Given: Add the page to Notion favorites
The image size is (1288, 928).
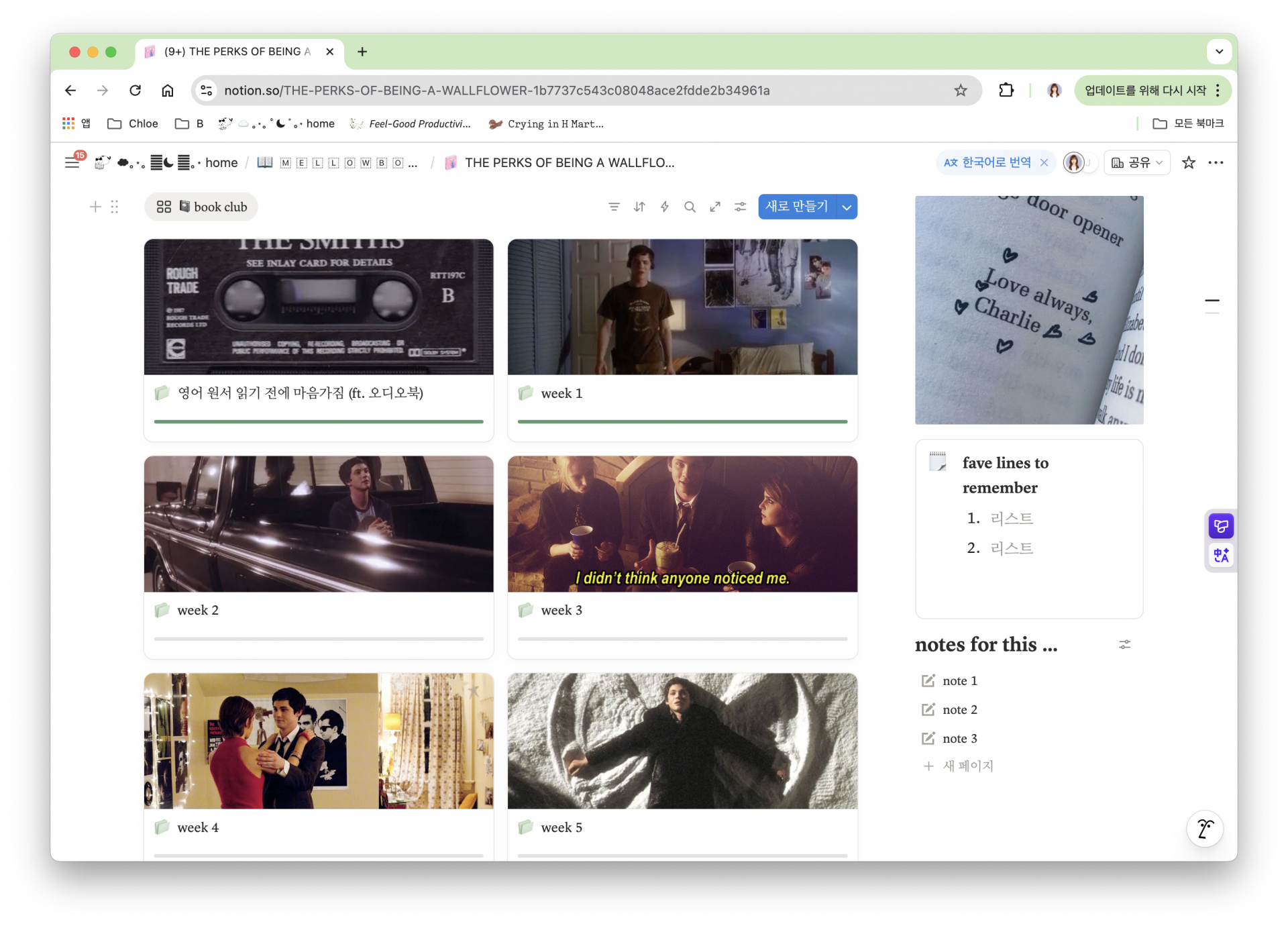Looking at the screenshot, I should [1189, 162].
